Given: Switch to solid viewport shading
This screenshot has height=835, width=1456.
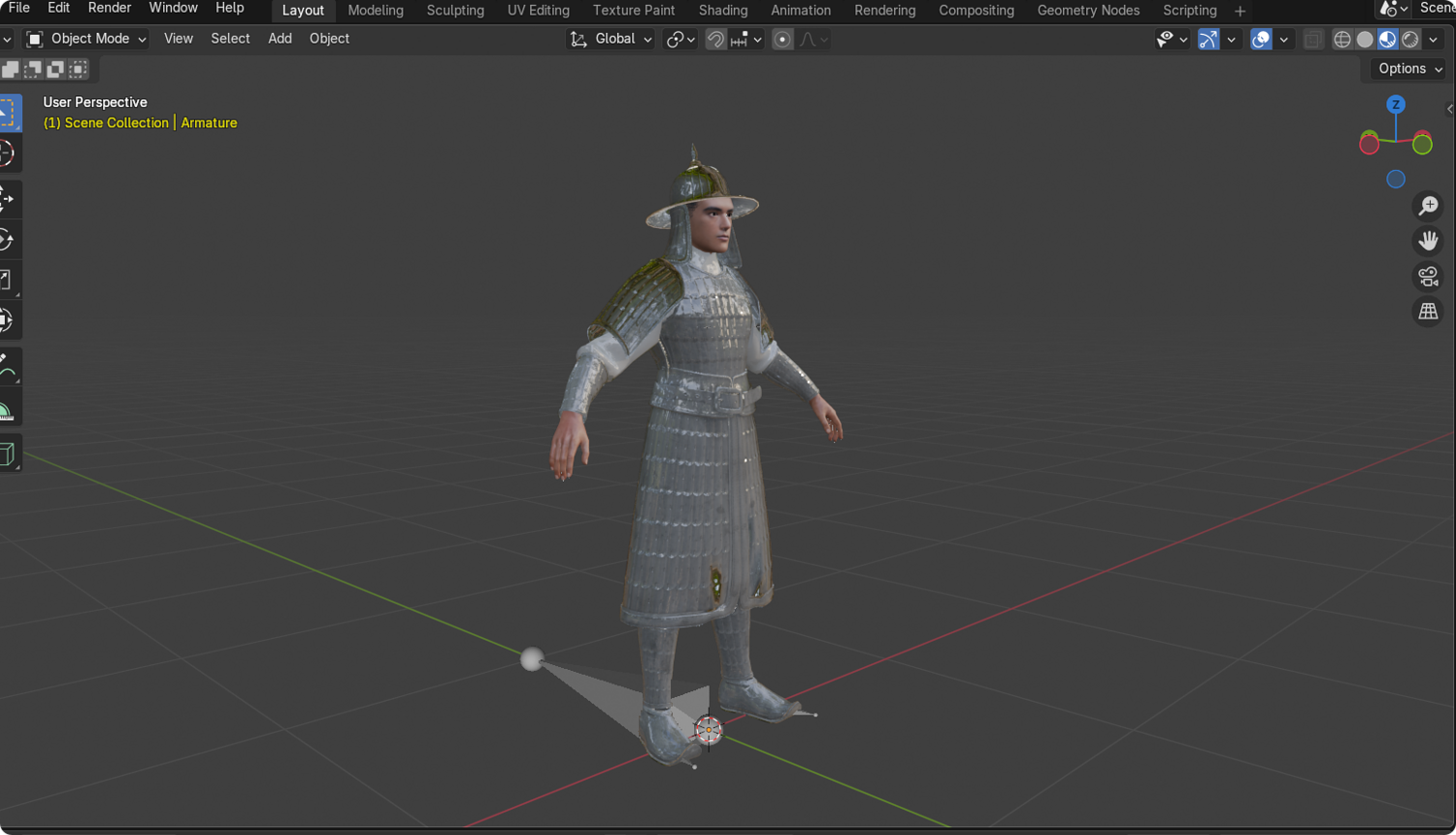Looking at the screenshot, I should (1365, 40).
